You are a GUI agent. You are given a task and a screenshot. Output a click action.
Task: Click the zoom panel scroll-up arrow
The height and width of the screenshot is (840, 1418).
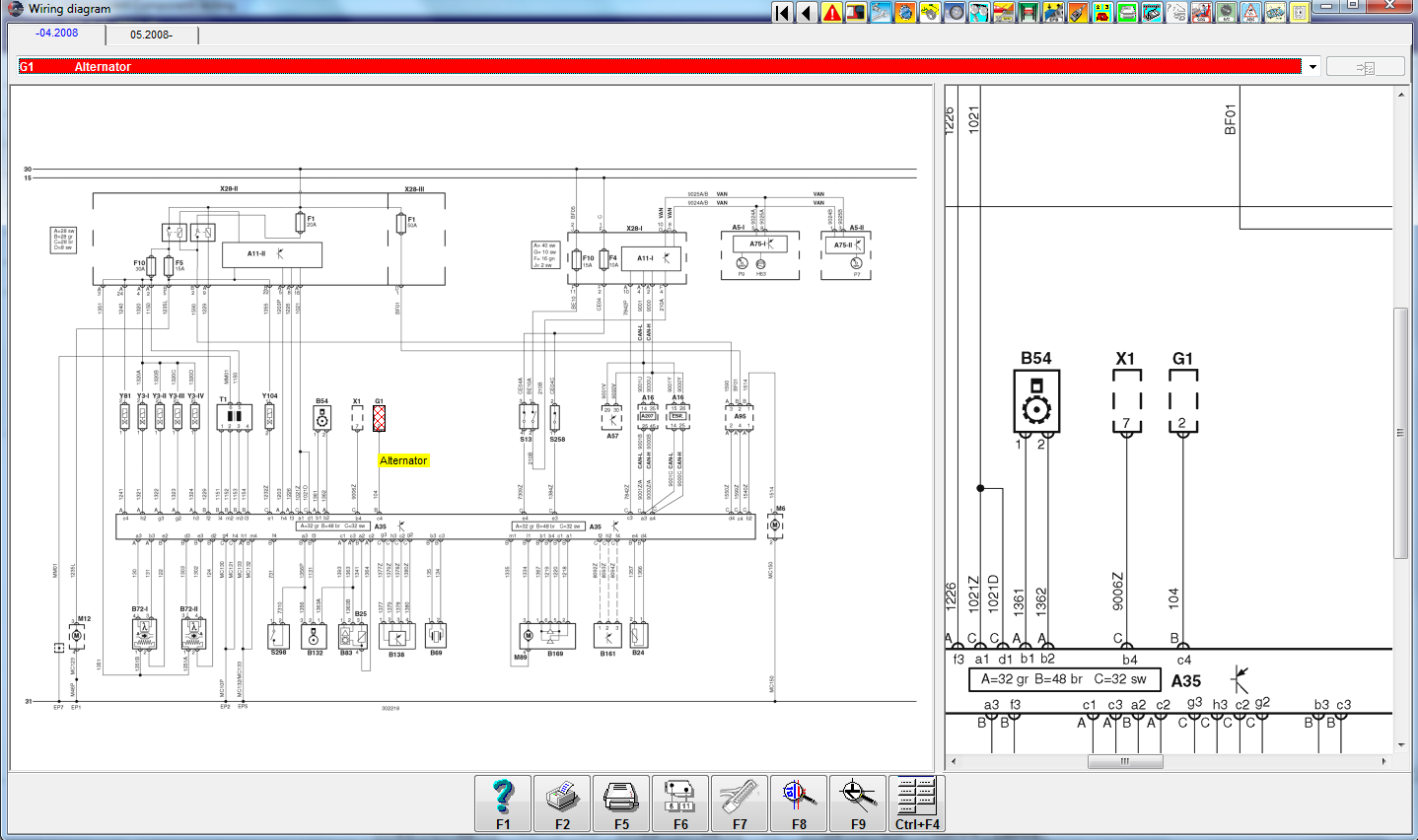point(1400,95)
